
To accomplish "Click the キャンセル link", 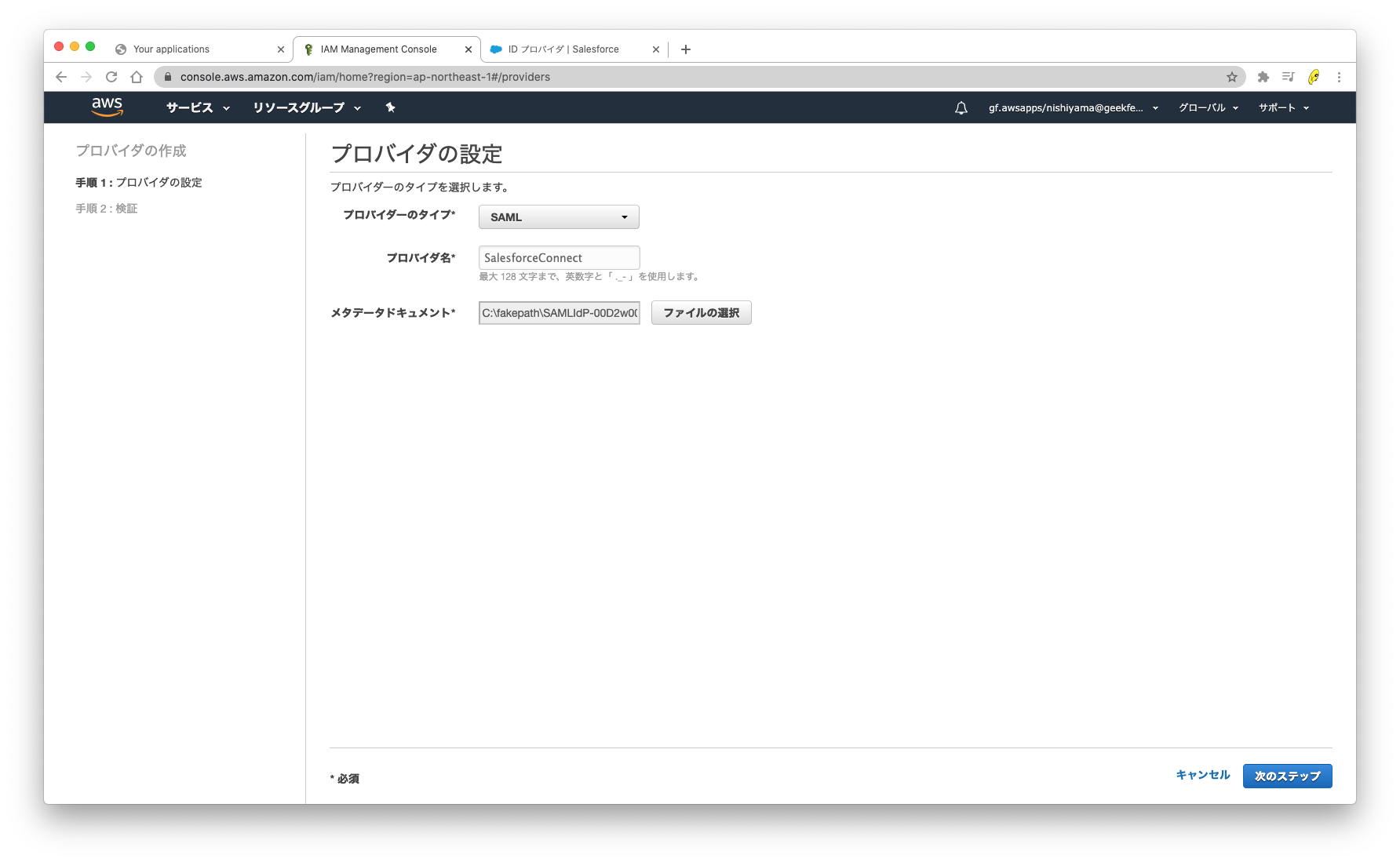I will click(1202, 775).
